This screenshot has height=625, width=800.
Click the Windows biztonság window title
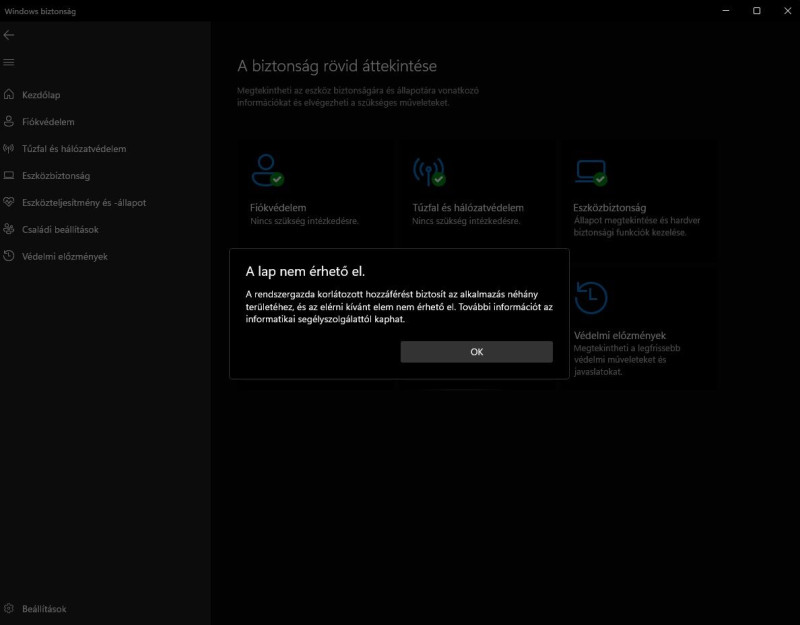pyautogui.click(x=40, y=11)
